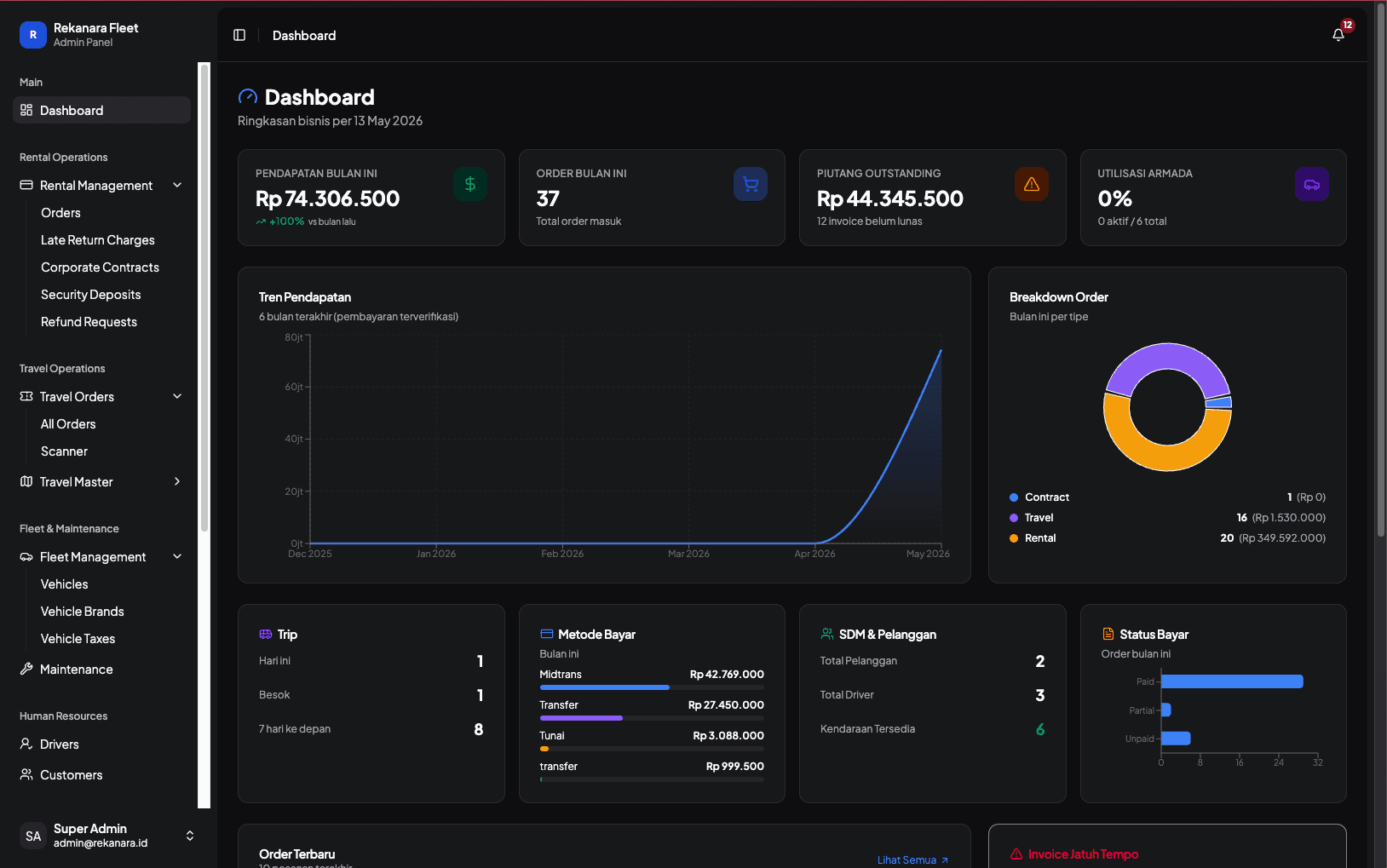The width and height of the screenshot is (1387, 868).
Task: Open the Scanner page
Action: (x=64, y=451)
